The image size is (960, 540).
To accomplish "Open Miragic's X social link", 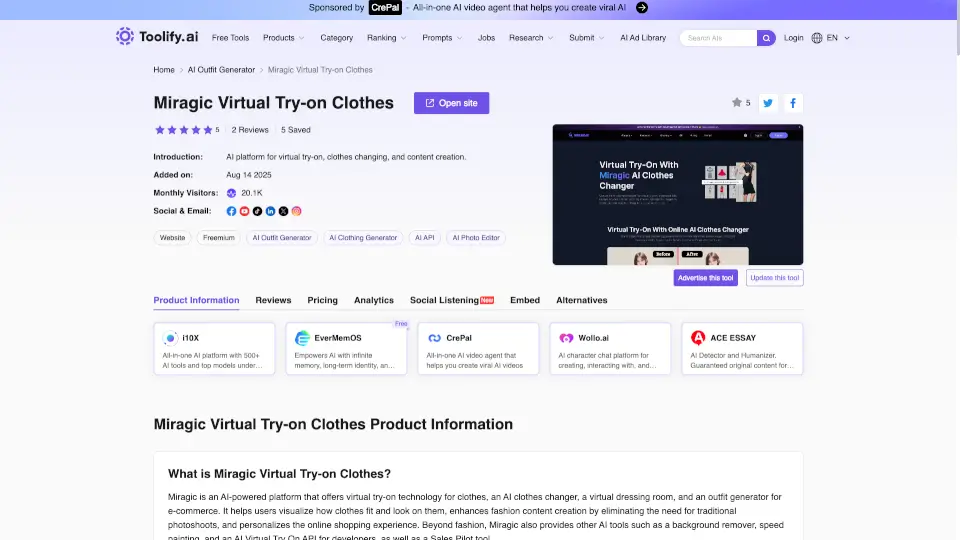I will tap(283, 211).
